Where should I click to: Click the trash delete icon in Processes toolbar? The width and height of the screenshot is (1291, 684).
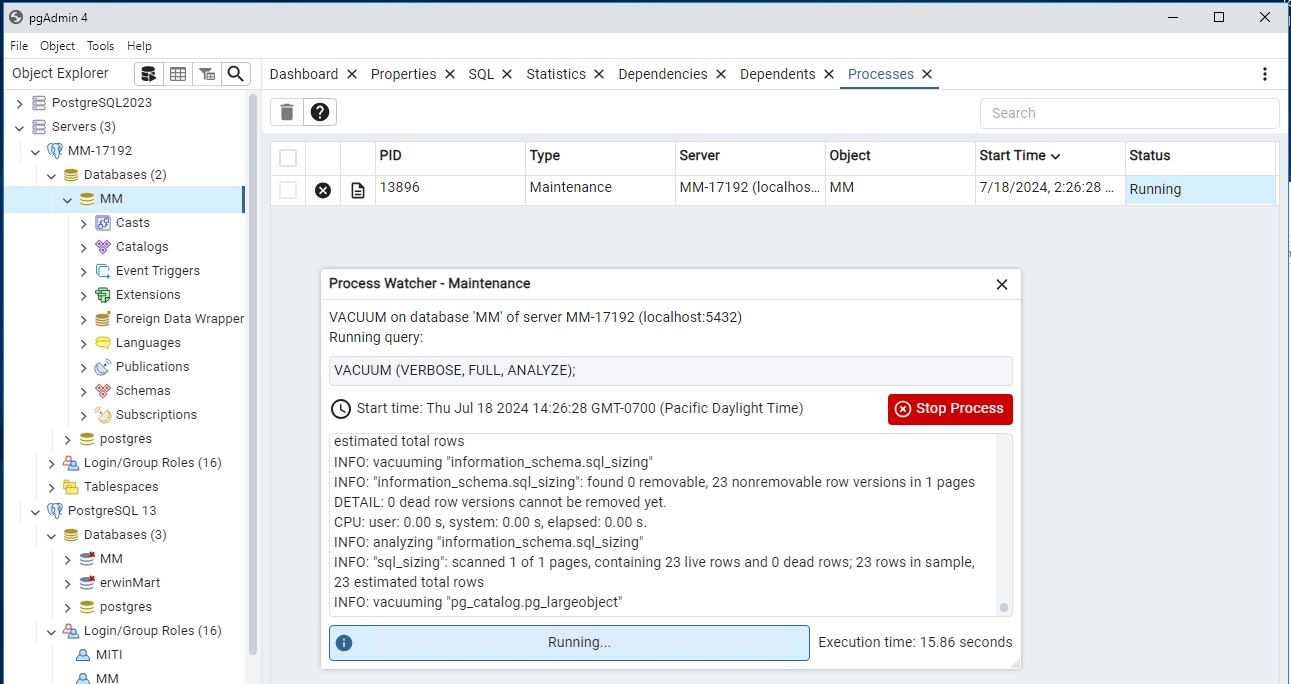[x=287, y=112]
